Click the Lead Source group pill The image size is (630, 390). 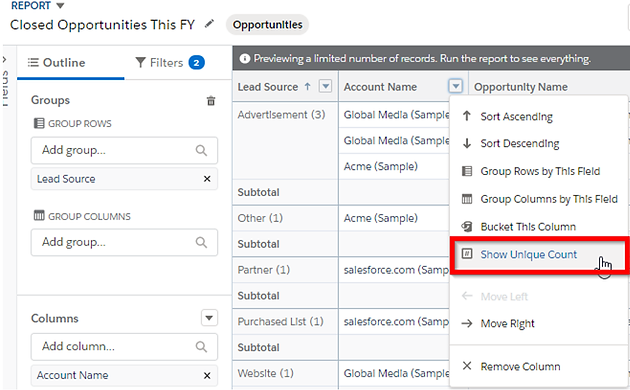click(124, 179)
